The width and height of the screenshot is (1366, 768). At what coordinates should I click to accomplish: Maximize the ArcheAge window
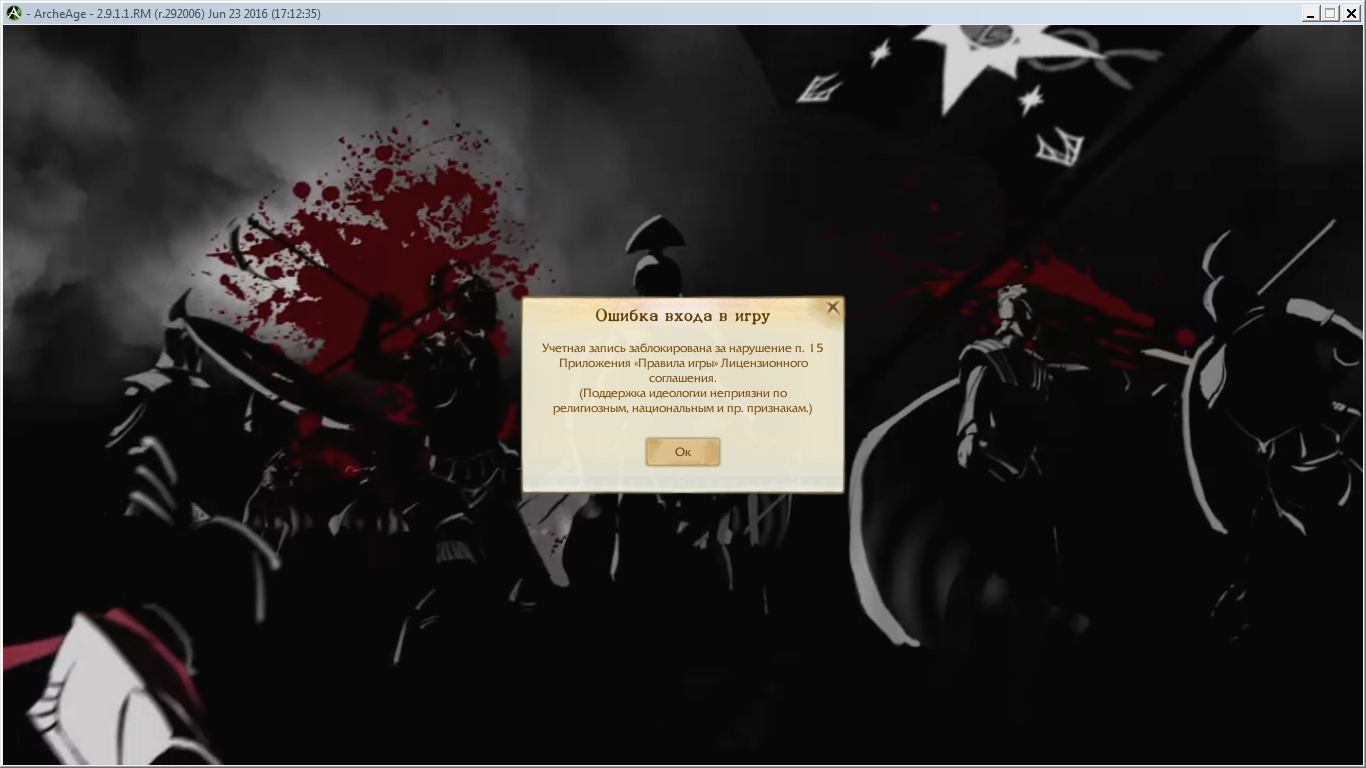click(x=1330, y=13)
